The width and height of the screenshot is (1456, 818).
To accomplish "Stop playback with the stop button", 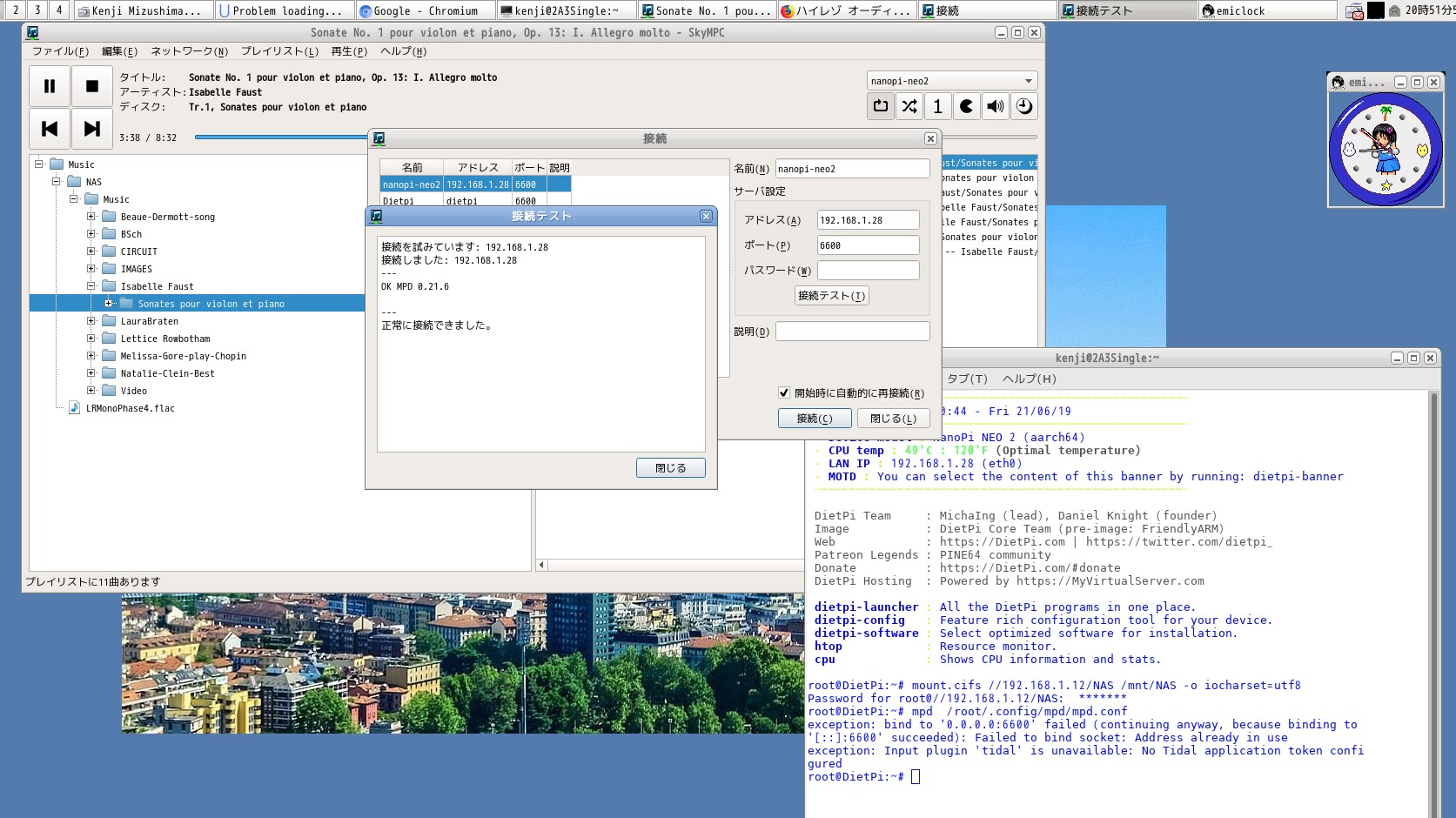I will pos(91,86).
